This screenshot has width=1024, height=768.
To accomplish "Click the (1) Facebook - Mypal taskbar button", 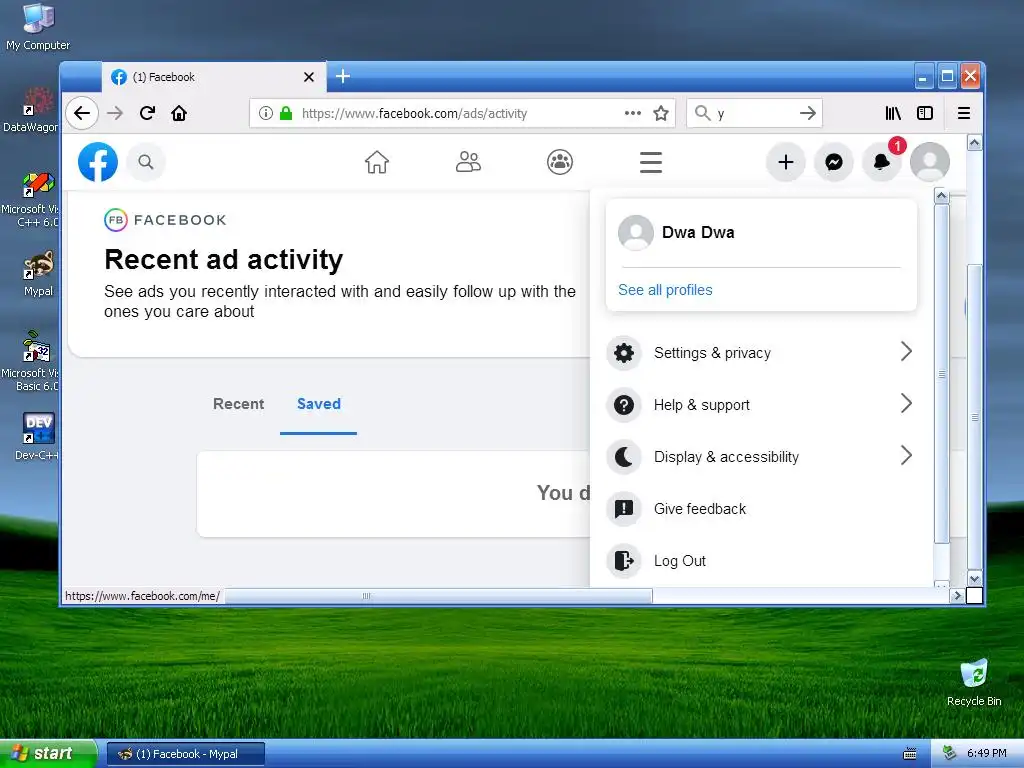I will pos(186,754).
